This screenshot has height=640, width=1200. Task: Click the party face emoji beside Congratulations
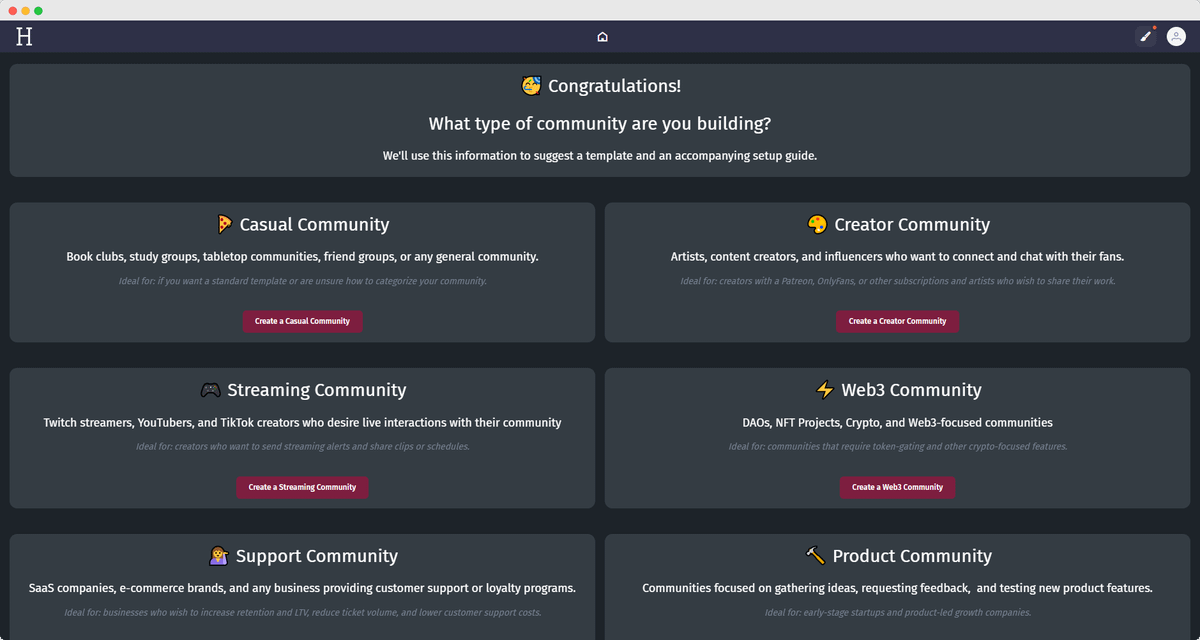[x=532, y=86]
